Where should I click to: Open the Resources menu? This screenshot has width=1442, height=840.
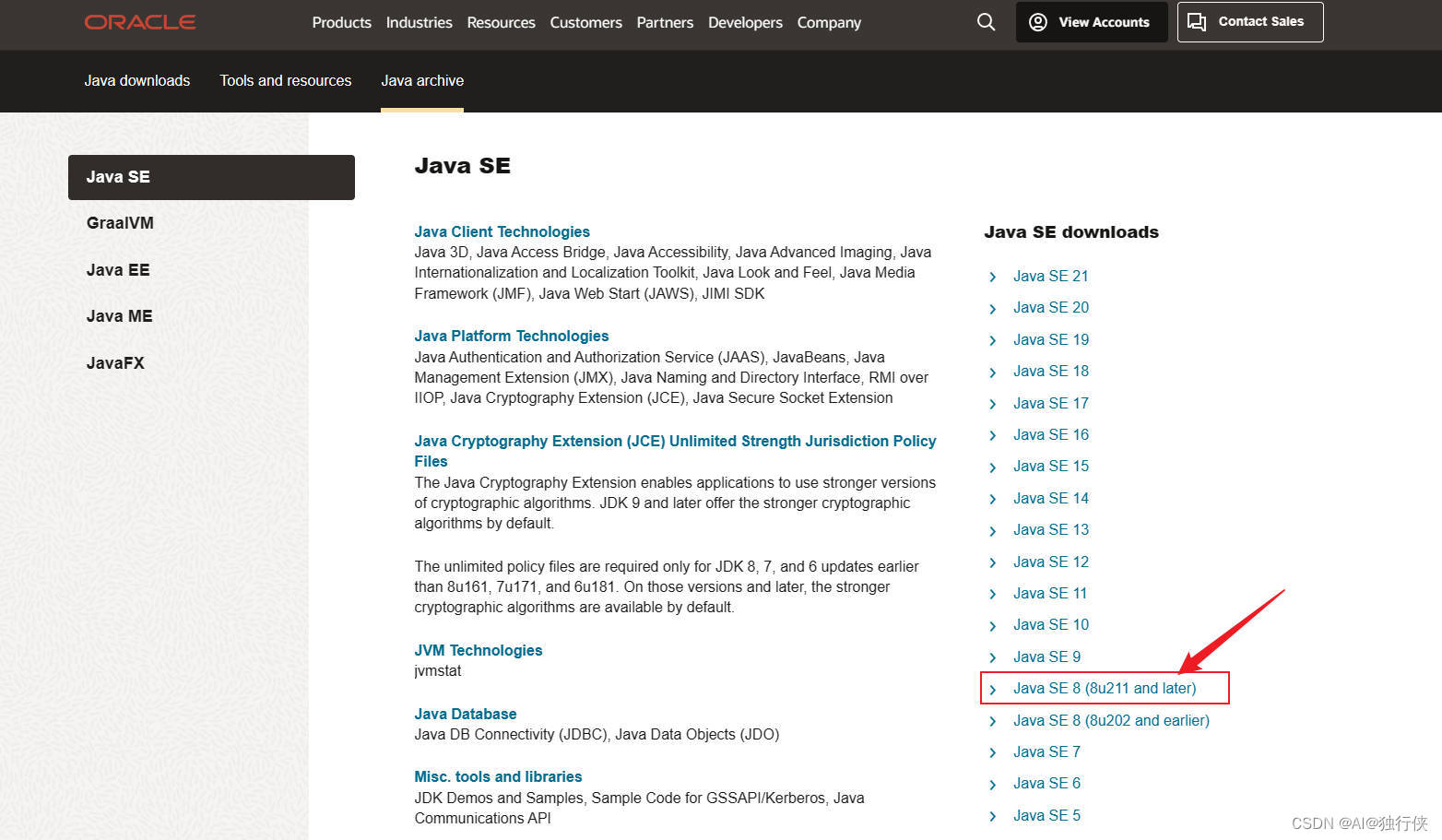pyautogui.click(x=501, y=22)
